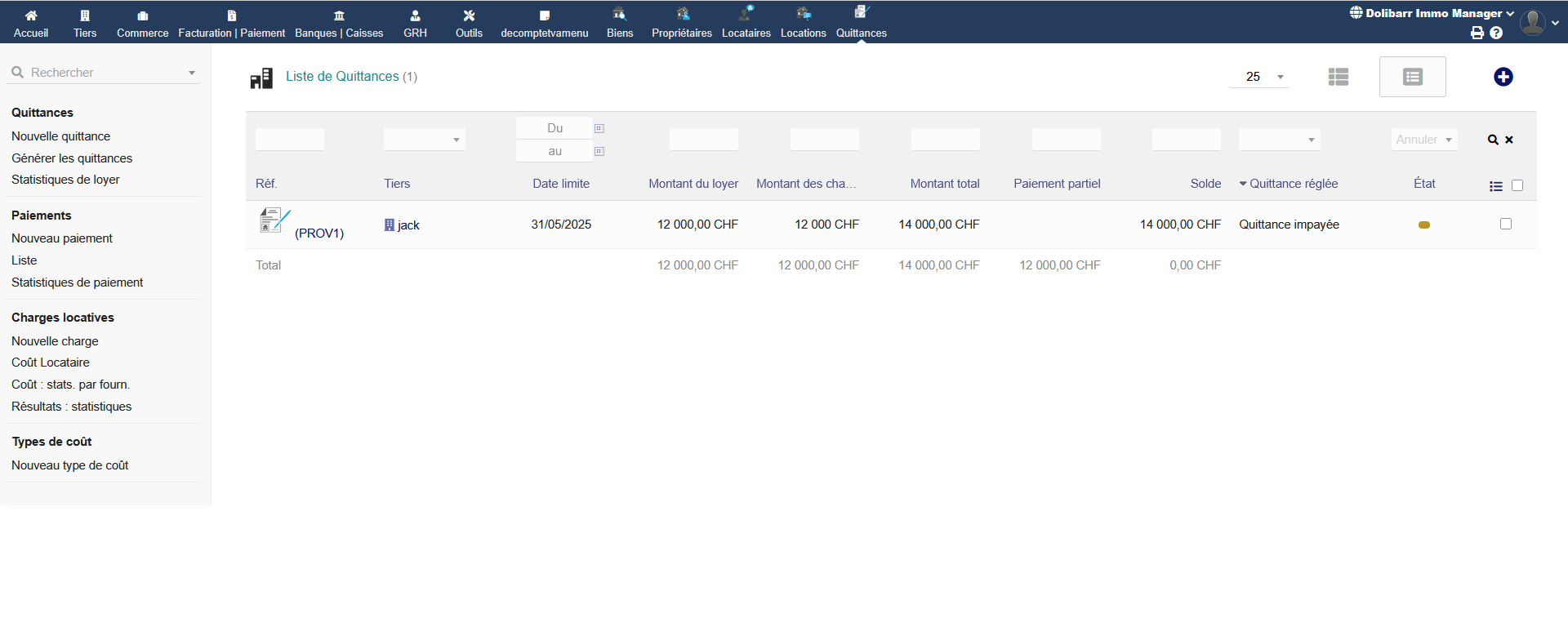Go to Propriétaires menu

(x=681, y=23)
